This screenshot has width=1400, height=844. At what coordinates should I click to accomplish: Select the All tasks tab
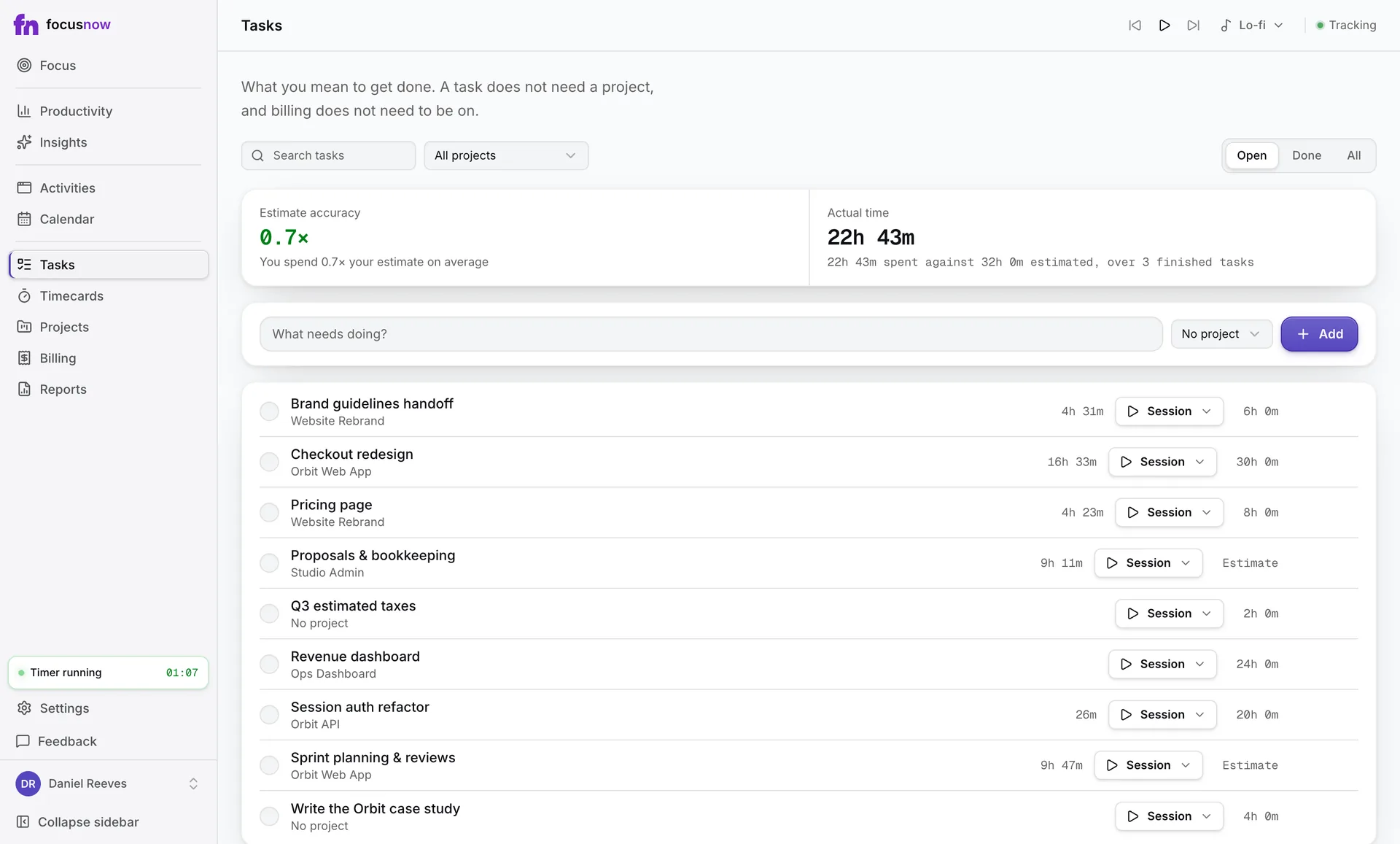(x=1353, y=155)
